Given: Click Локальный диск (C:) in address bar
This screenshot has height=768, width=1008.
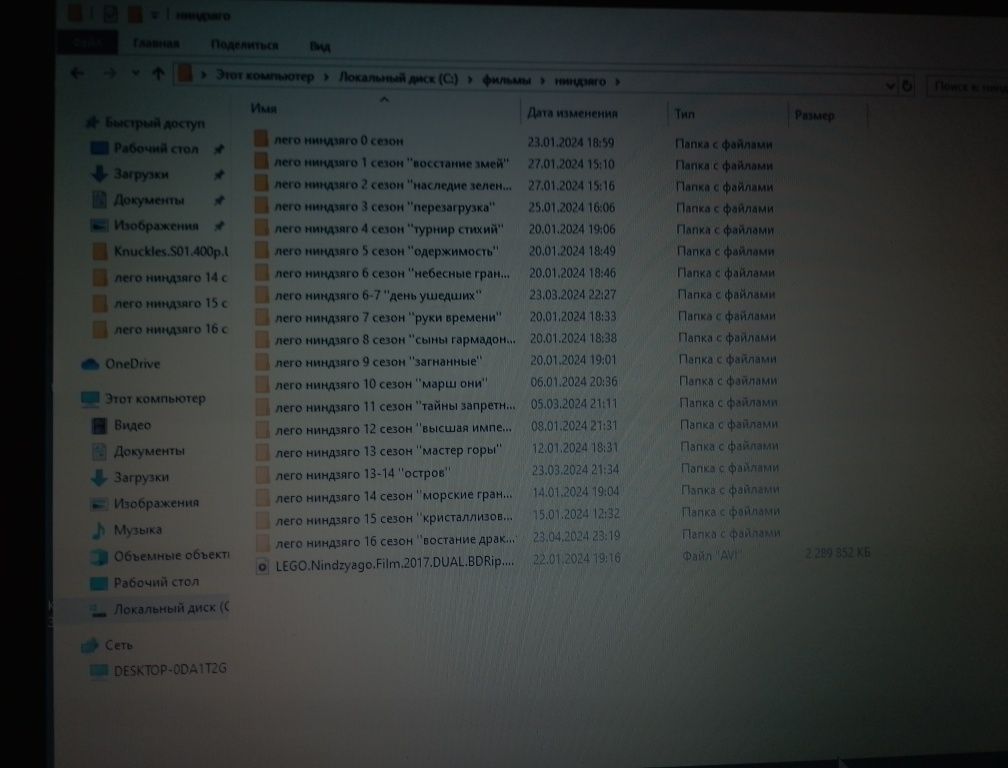Looking at the screenshot, I should pyautogui.click(x=399, y=78).
